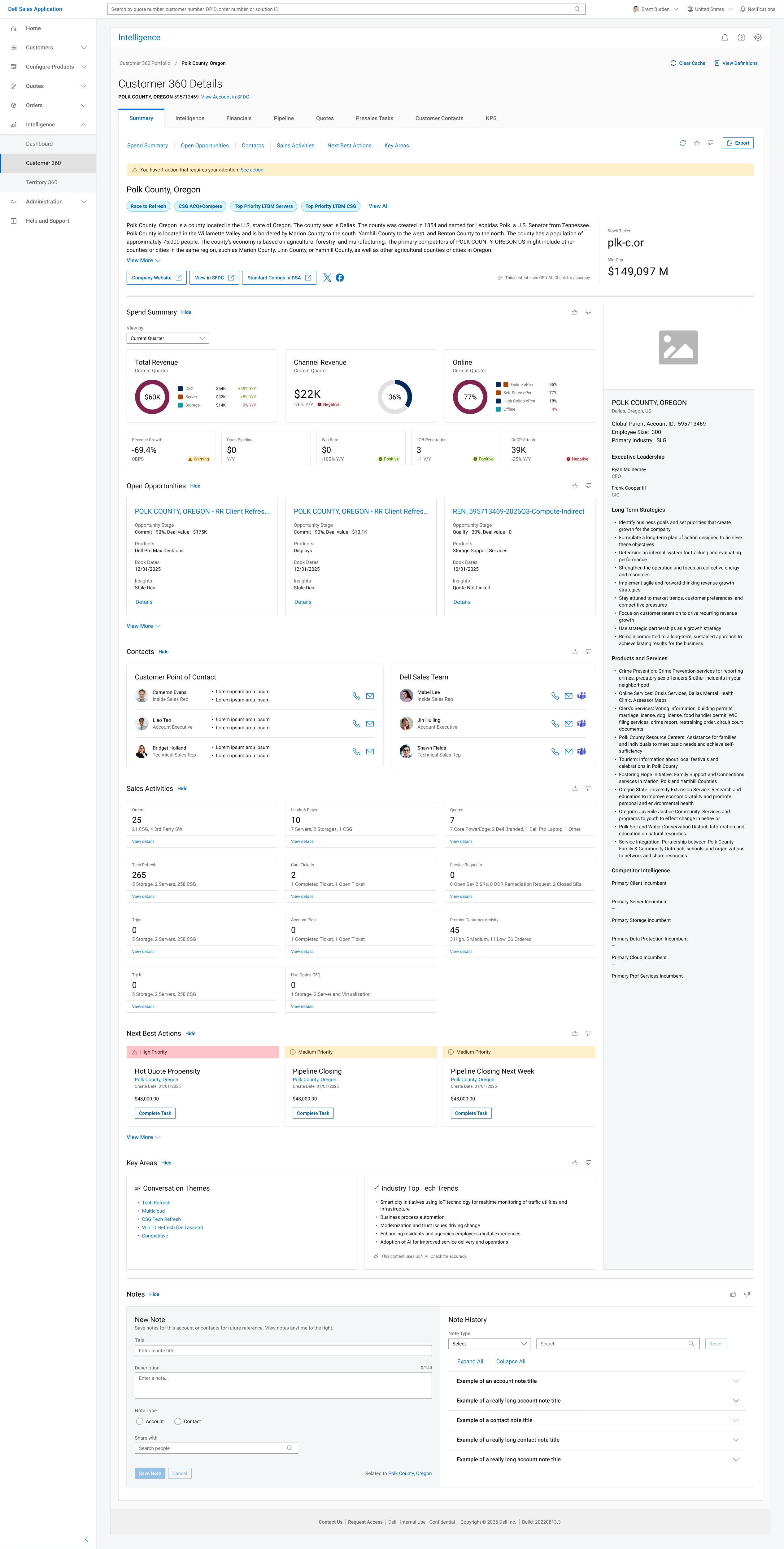Select the Account note type radio button

pyautogui.click(x=139, y=1421)
